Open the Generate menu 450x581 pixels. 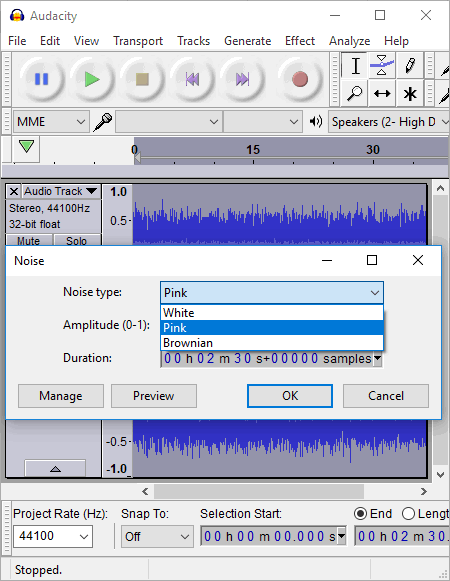(247, 41)
